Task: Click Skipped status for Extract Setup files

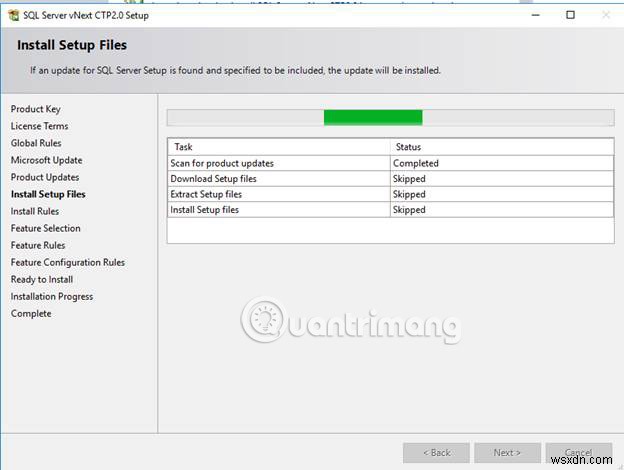Action: (502, 195)
